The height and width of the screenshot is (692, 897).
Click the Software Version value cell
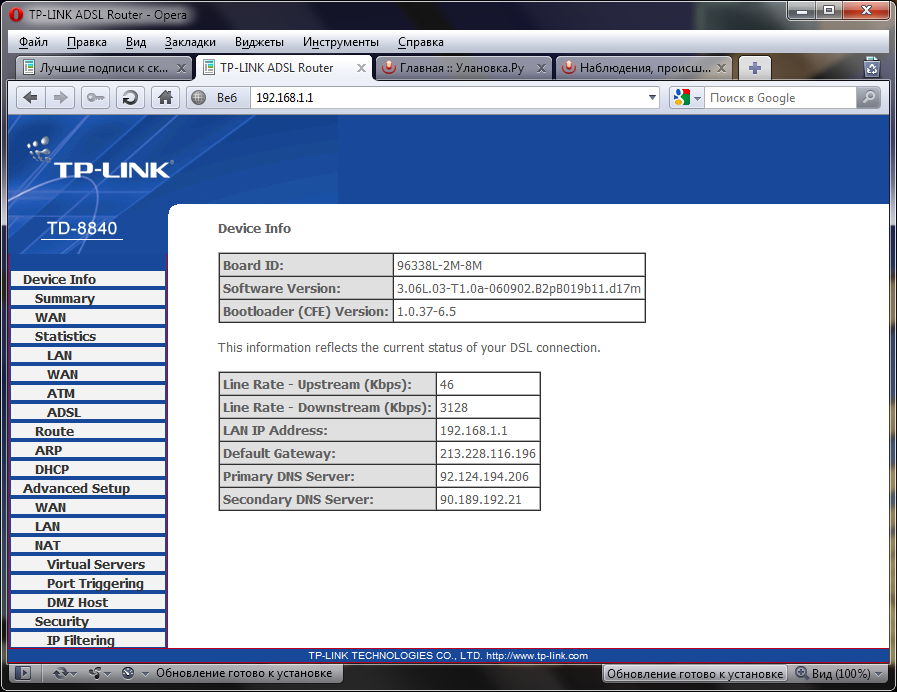point(519,288)
